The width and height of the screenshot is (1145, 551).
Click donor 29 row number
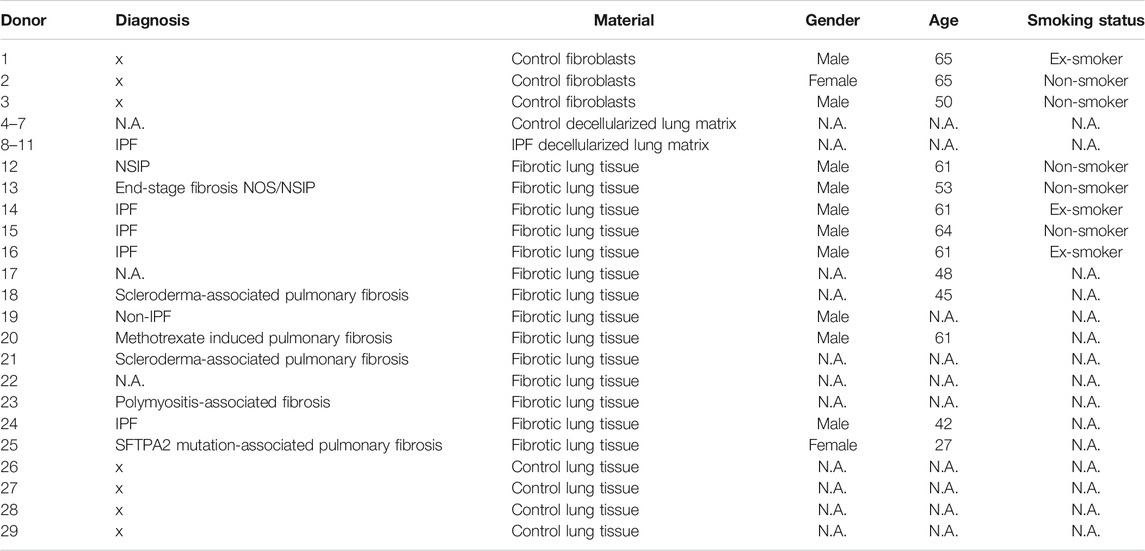pyautogui.click(x=9, y=531)
